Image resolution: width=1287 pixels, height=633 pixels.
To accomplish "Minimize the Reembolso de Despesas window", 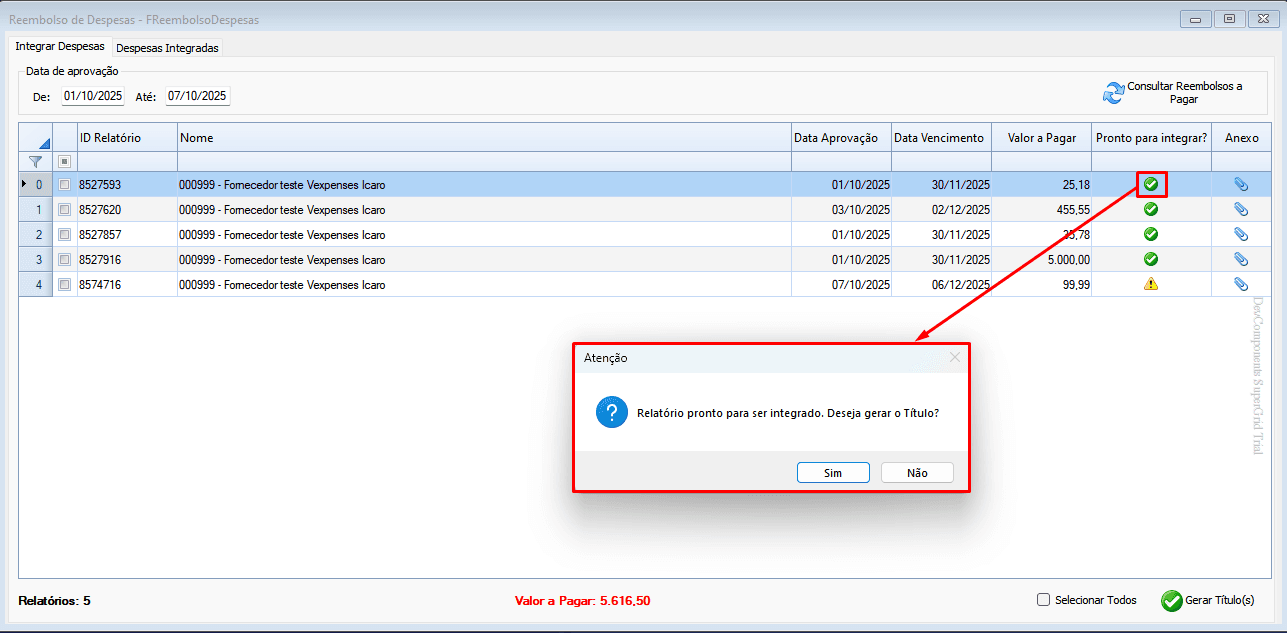I will [x=1196, y=18].
